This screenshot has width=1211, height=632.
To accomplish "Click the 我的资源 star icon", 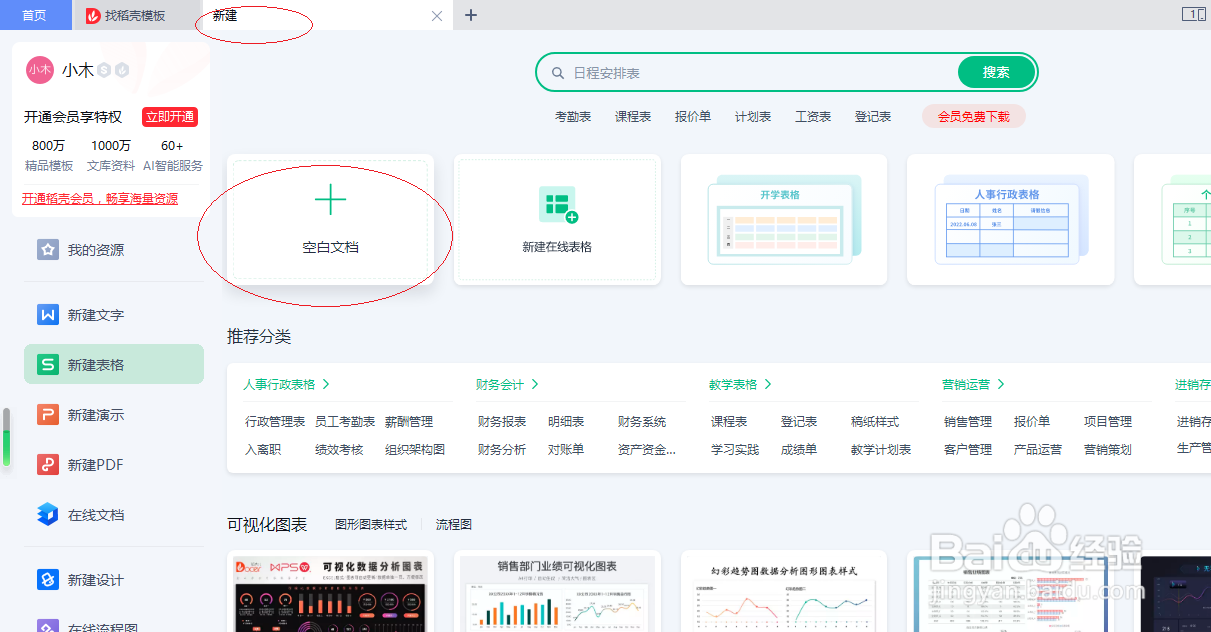I will [48, 250].
